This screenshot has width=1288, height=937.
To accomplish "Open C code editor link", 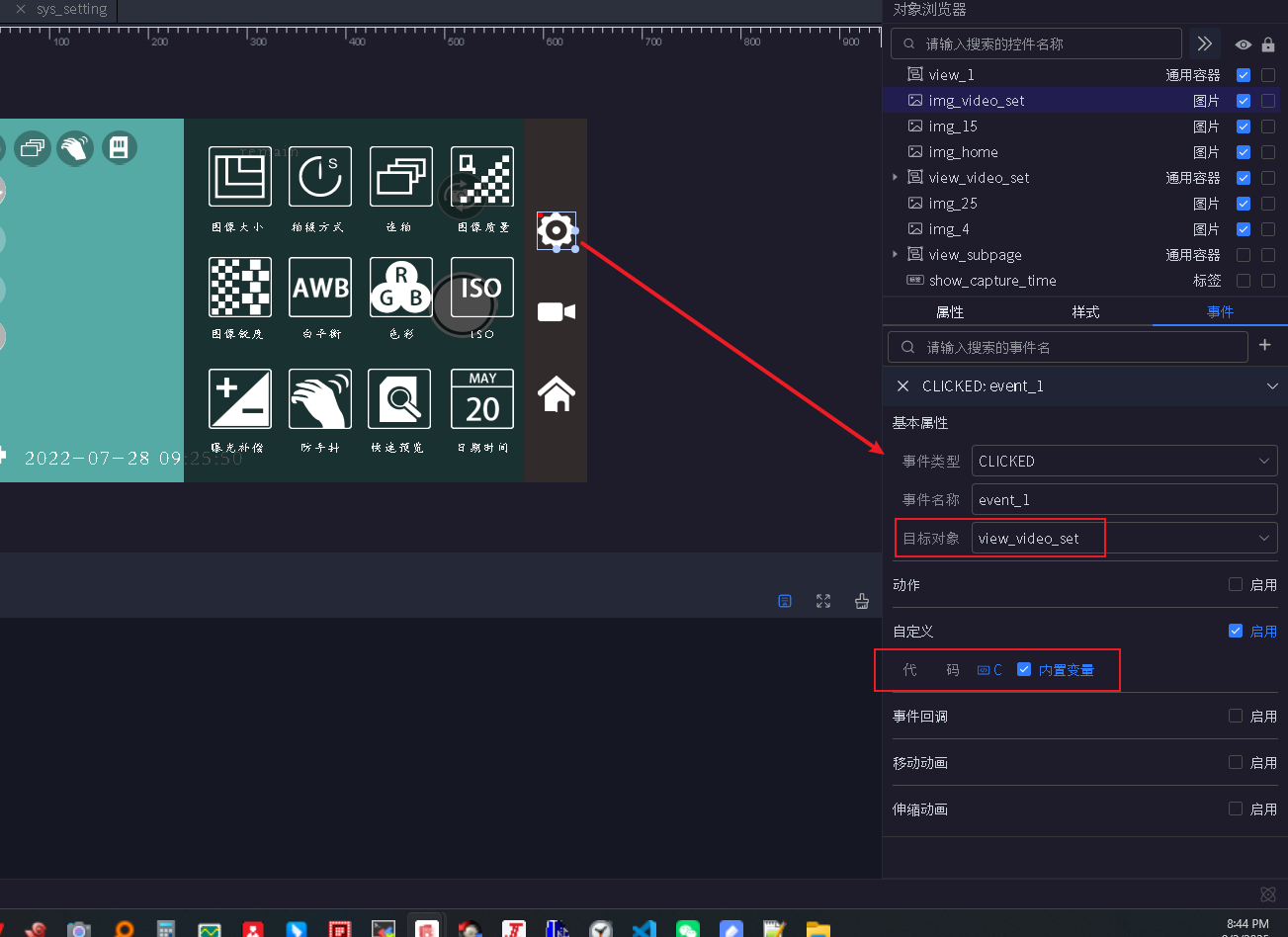I will pyautogui.click(x=989, y=670).
